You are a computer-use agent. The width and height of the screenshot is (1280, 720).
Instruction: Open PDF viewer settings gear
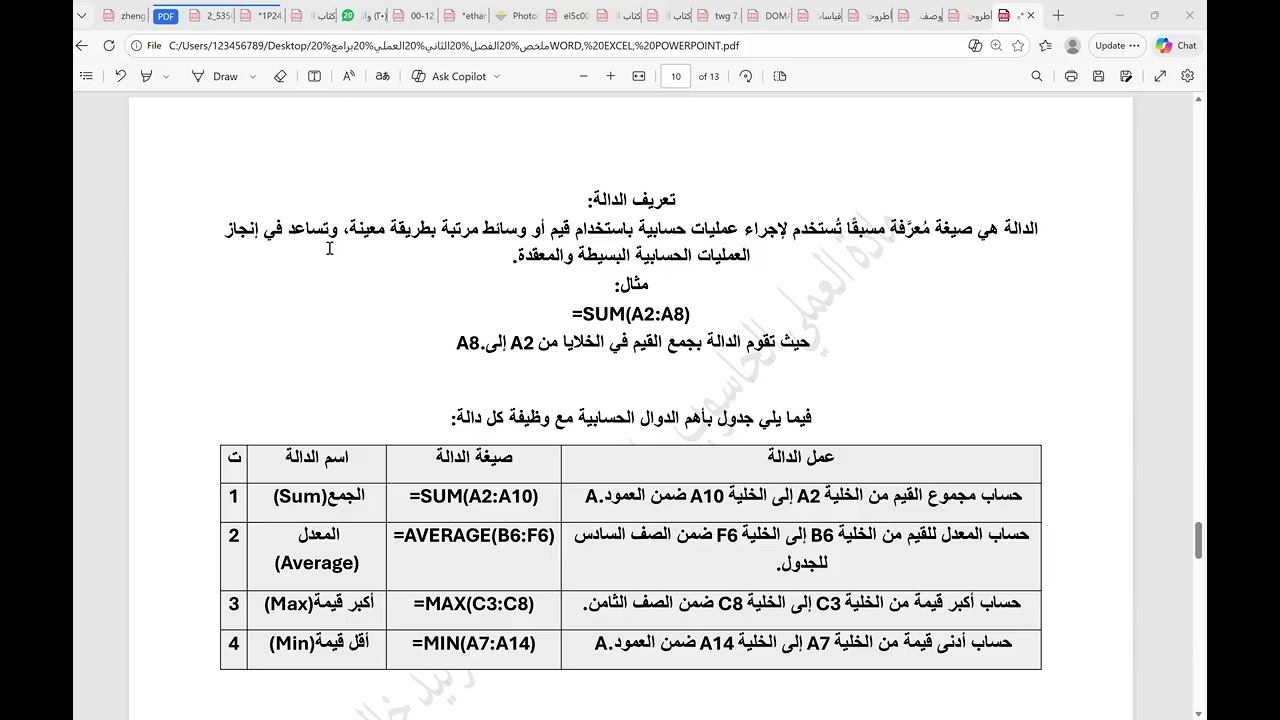[x=1188, y=76]
